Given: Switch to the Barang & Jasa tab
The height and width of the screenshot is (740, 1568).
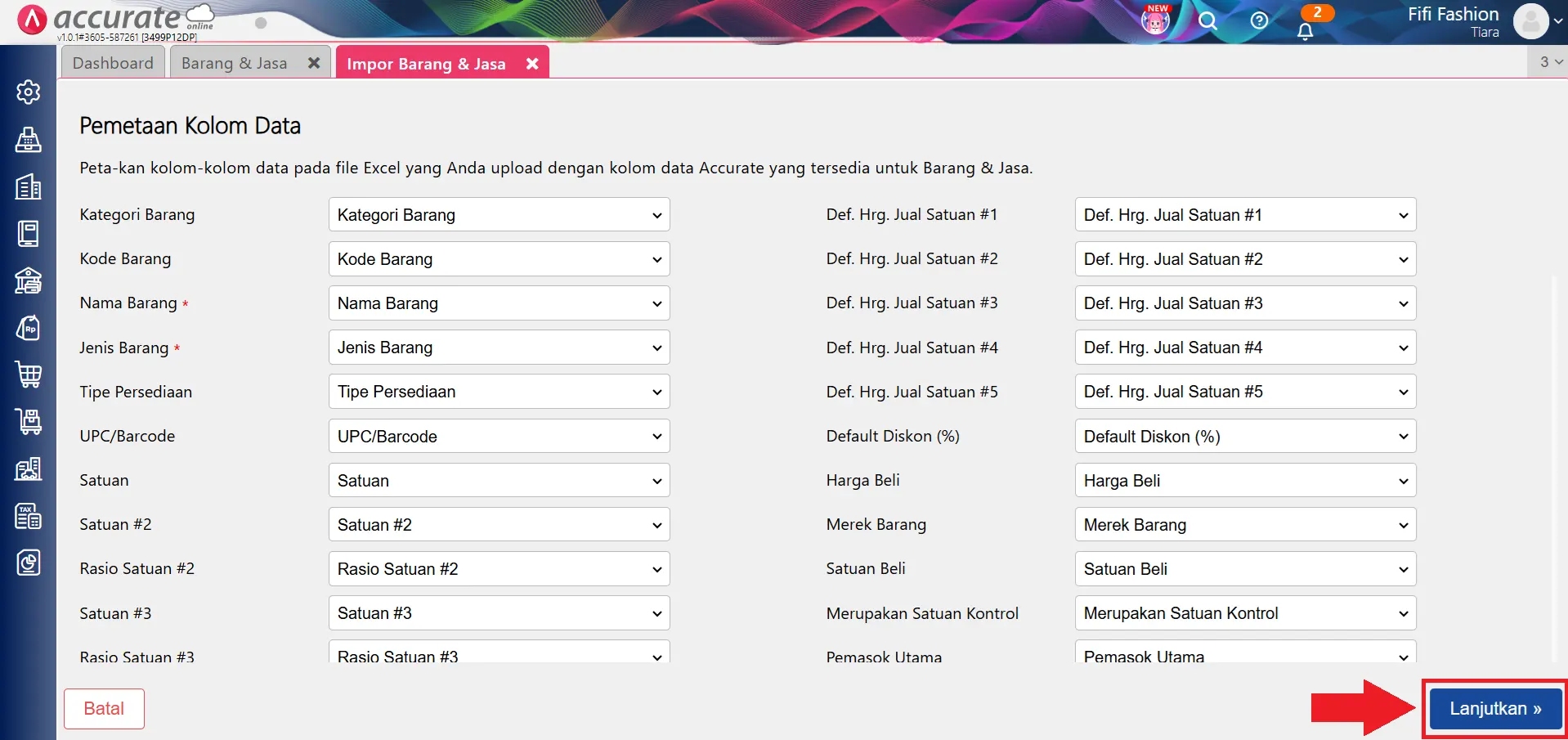Looking at the screenshot, I should point(235,63).
